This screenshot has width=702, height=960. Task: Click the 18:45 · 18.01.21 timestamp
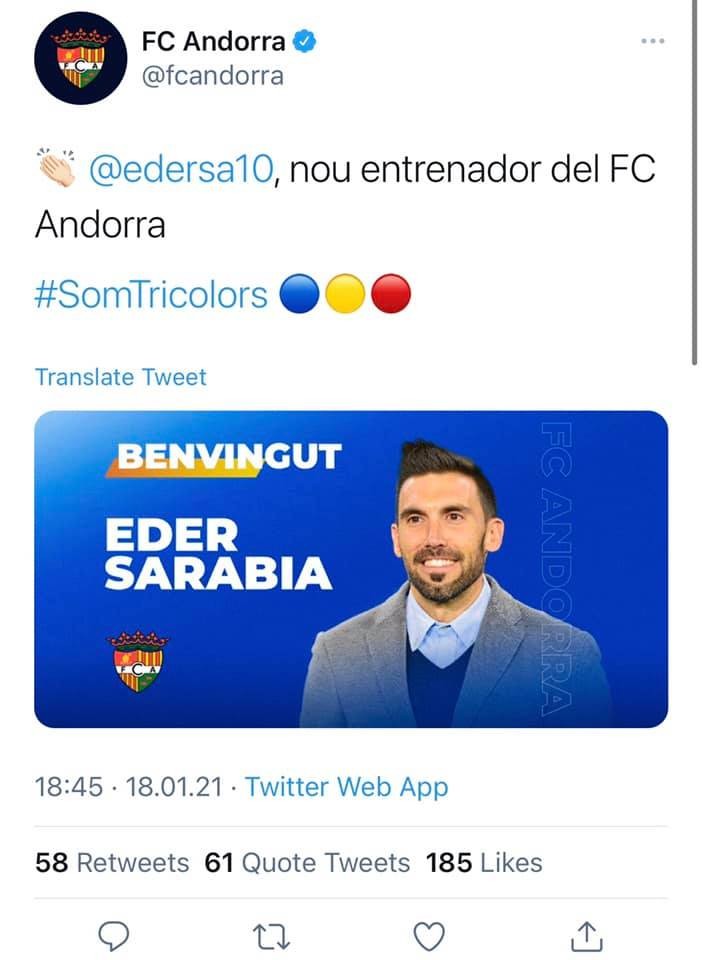click(x=129, y=787)
